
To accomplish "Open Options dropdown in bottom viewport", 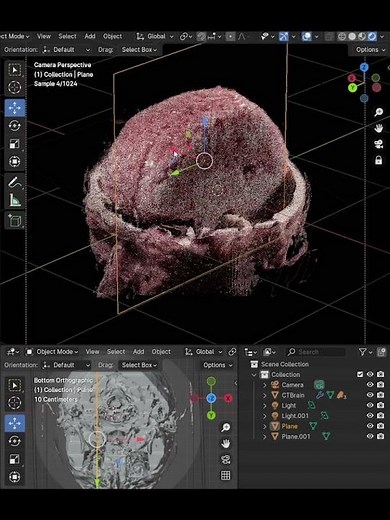I will pos(218,365).
